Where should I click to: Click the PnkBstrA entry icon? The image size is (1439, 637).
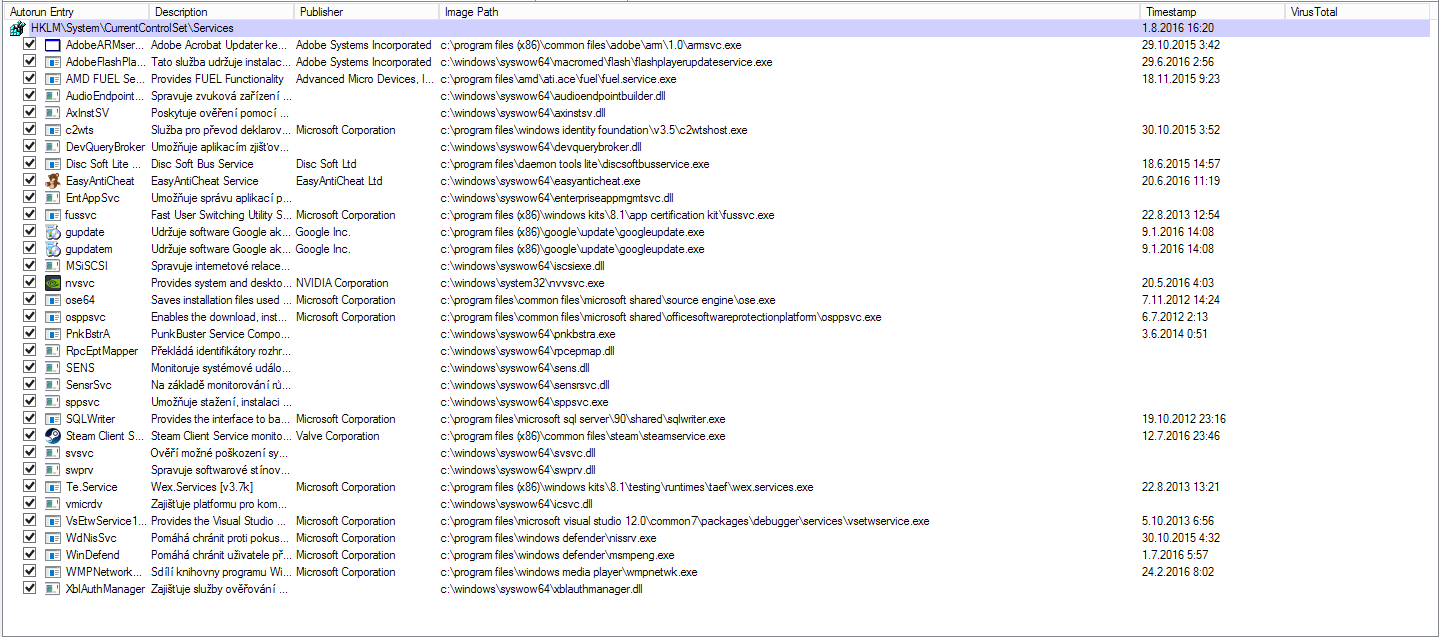(53, 334)
